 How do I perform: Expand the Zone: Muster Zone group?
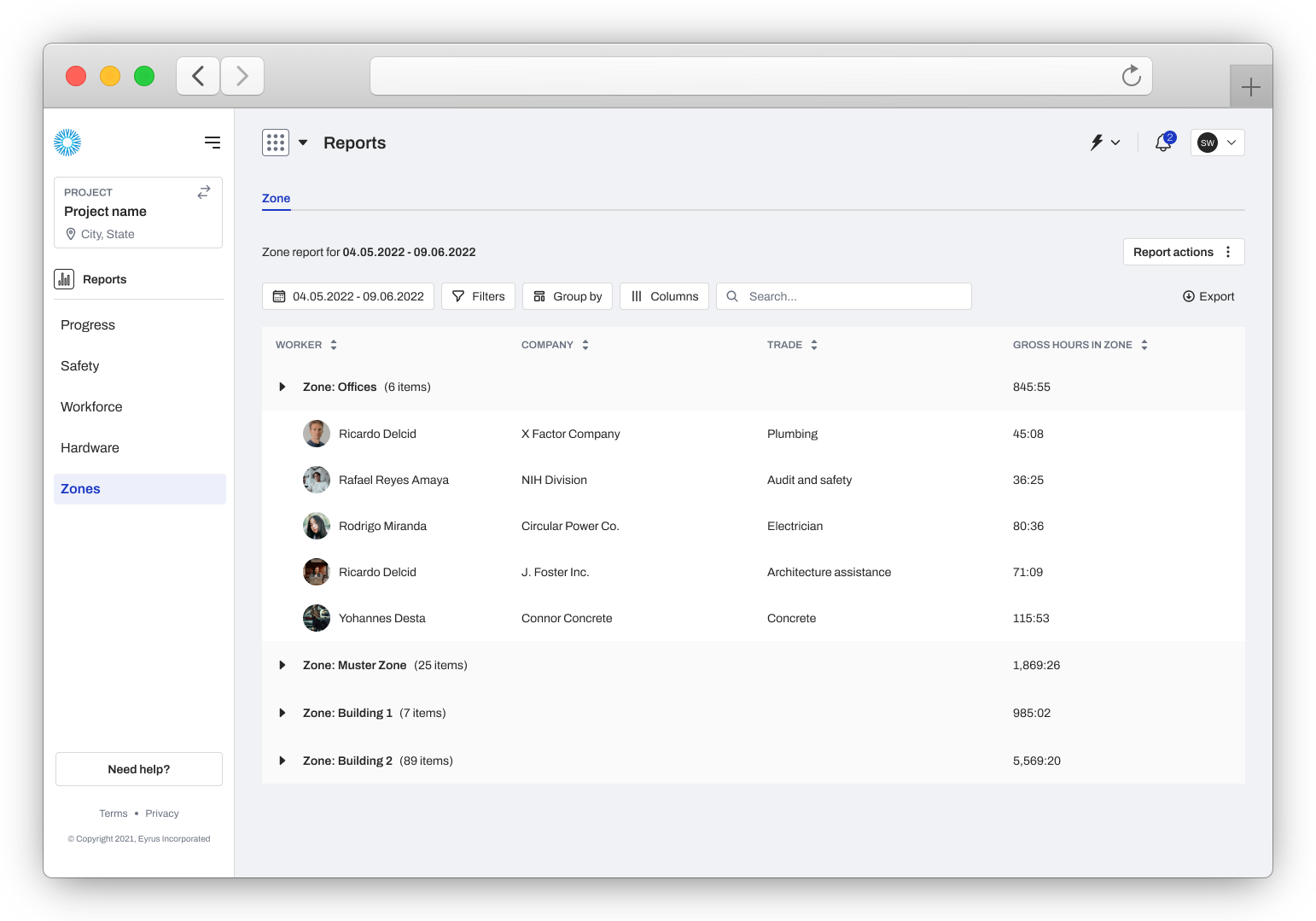282,665
